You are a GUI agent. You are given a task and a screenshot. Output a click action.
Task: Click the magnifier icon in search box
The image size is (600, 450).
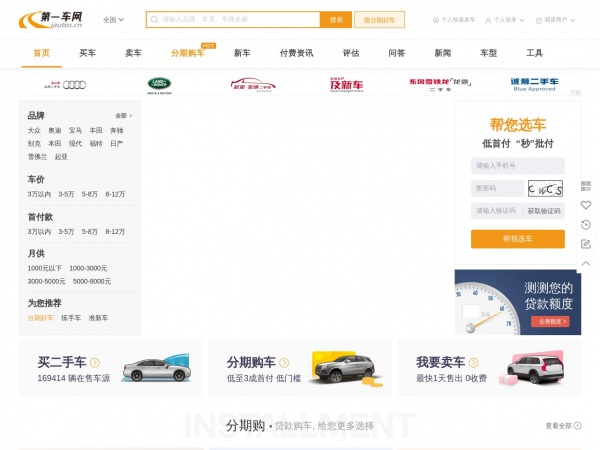point(155,20)
